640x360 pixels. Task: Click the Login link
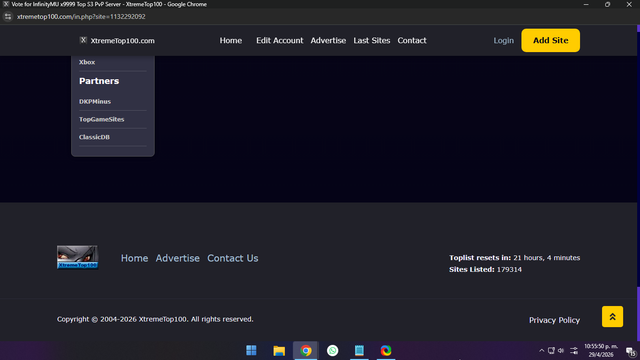coord(503,40)
